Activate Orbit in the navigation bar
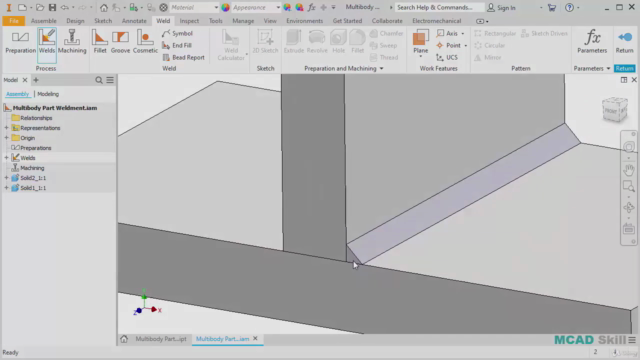 629,207
